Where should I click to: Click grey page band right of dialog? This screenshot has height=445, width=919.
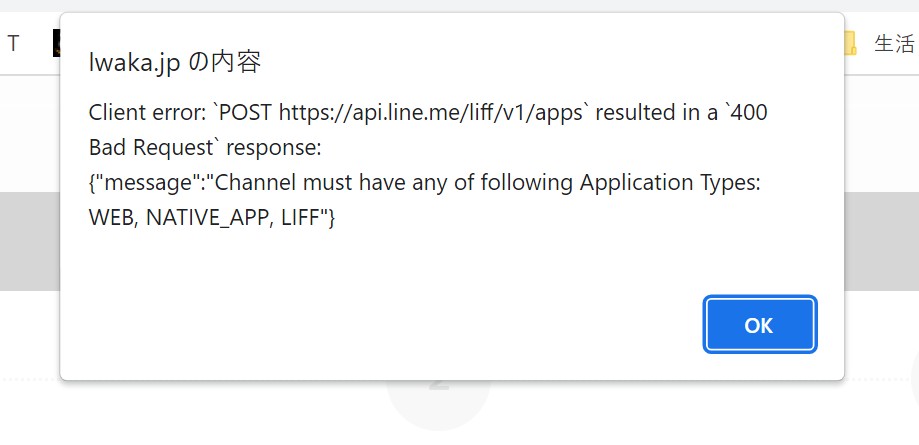[x=881, y=241]
